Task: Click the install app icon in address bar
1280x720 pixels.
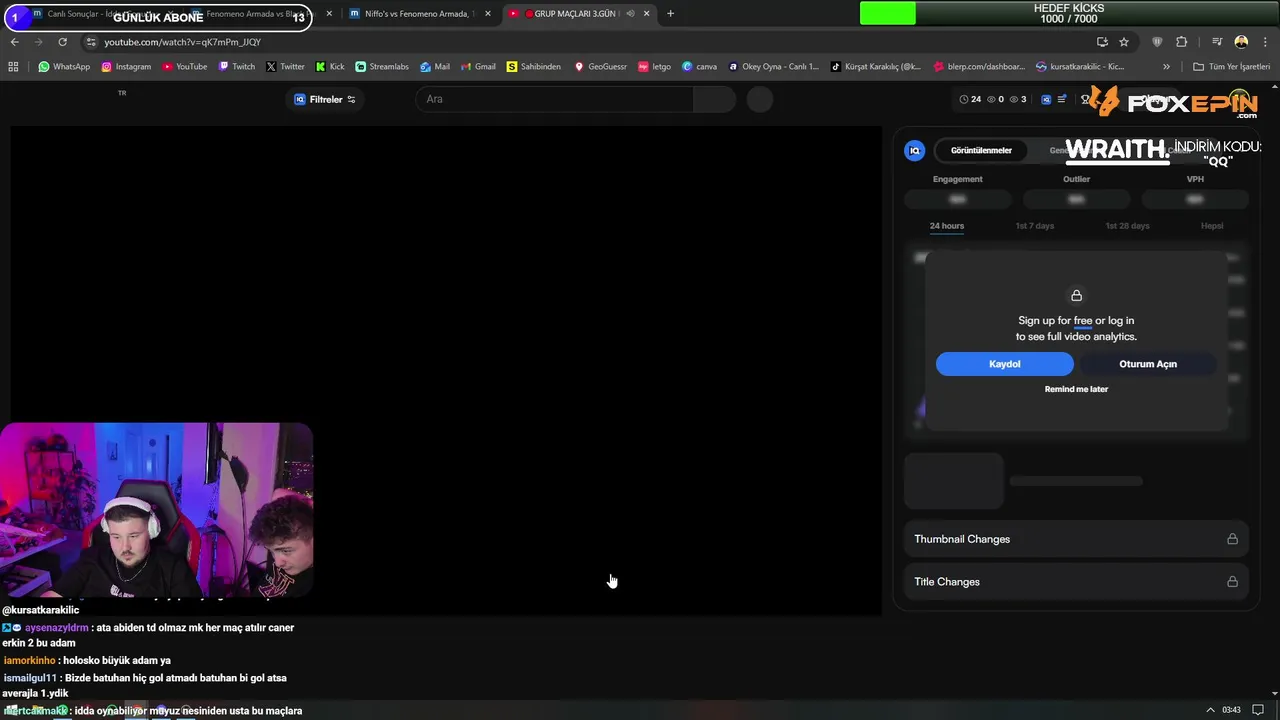Action: (x=1102, y=42)
